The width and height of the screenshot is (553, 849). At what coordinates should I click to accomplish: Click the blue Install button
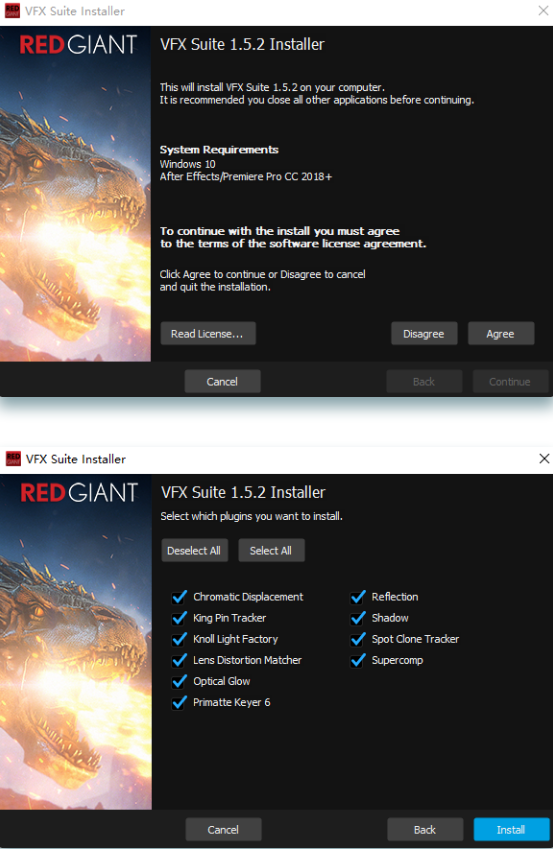[x=511, y=829]
